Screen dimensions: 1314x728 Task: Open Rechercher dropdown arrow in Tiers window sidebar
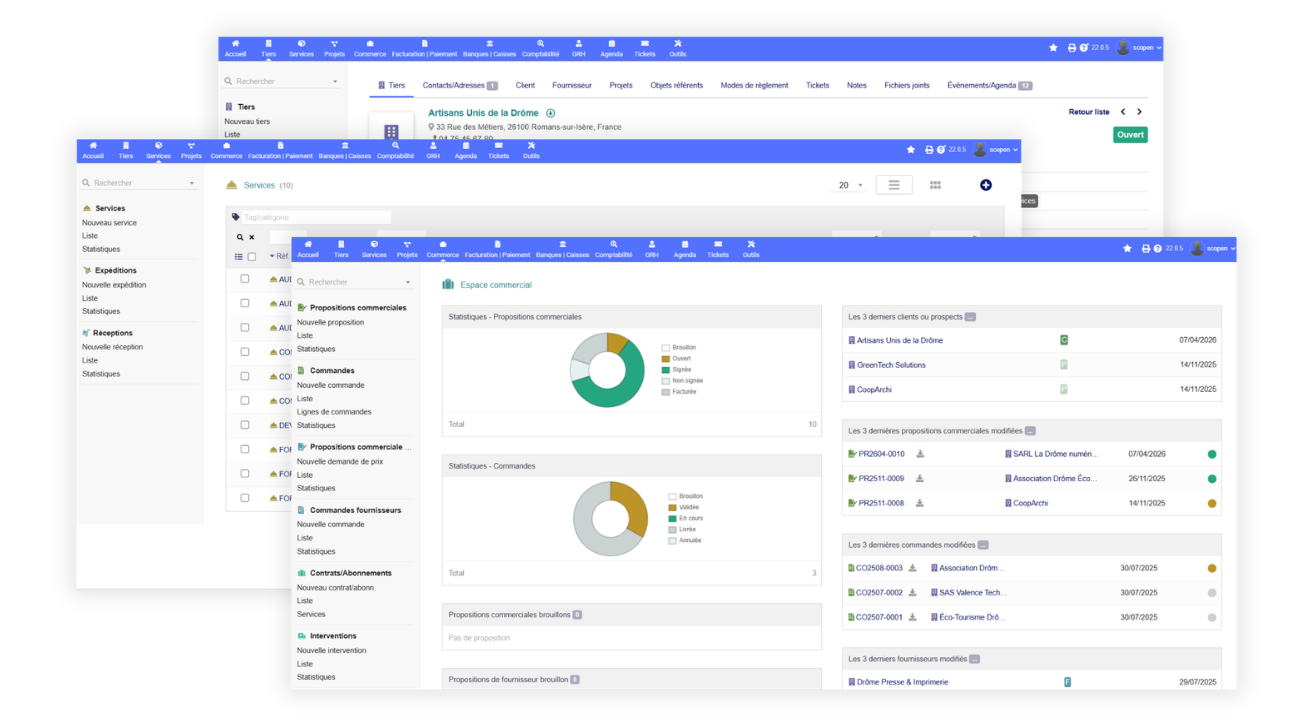[x=335, y=82]
